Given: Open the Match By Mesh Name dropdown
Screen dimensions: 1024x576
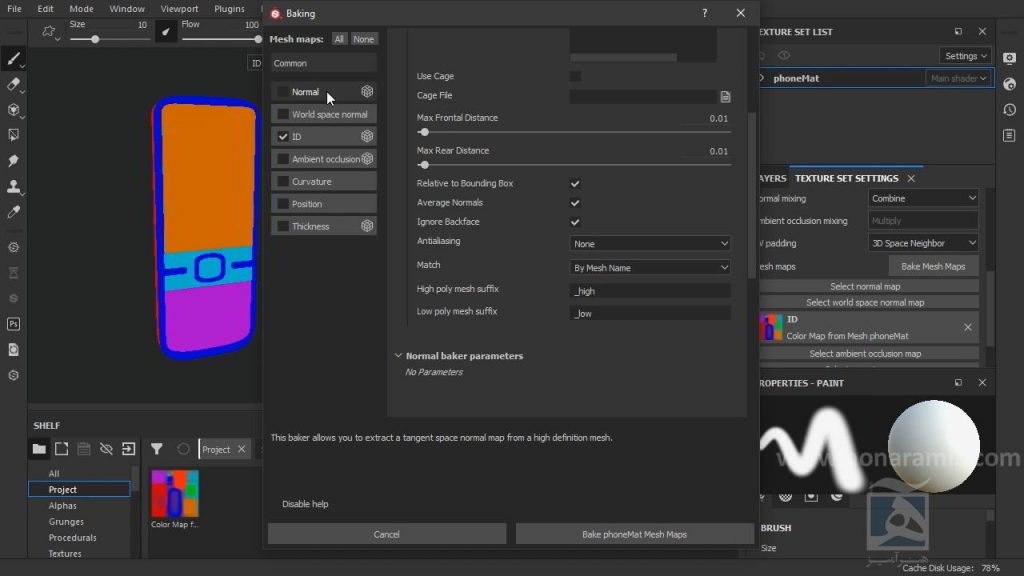Looking at the screenshot, I should (650, 268).
